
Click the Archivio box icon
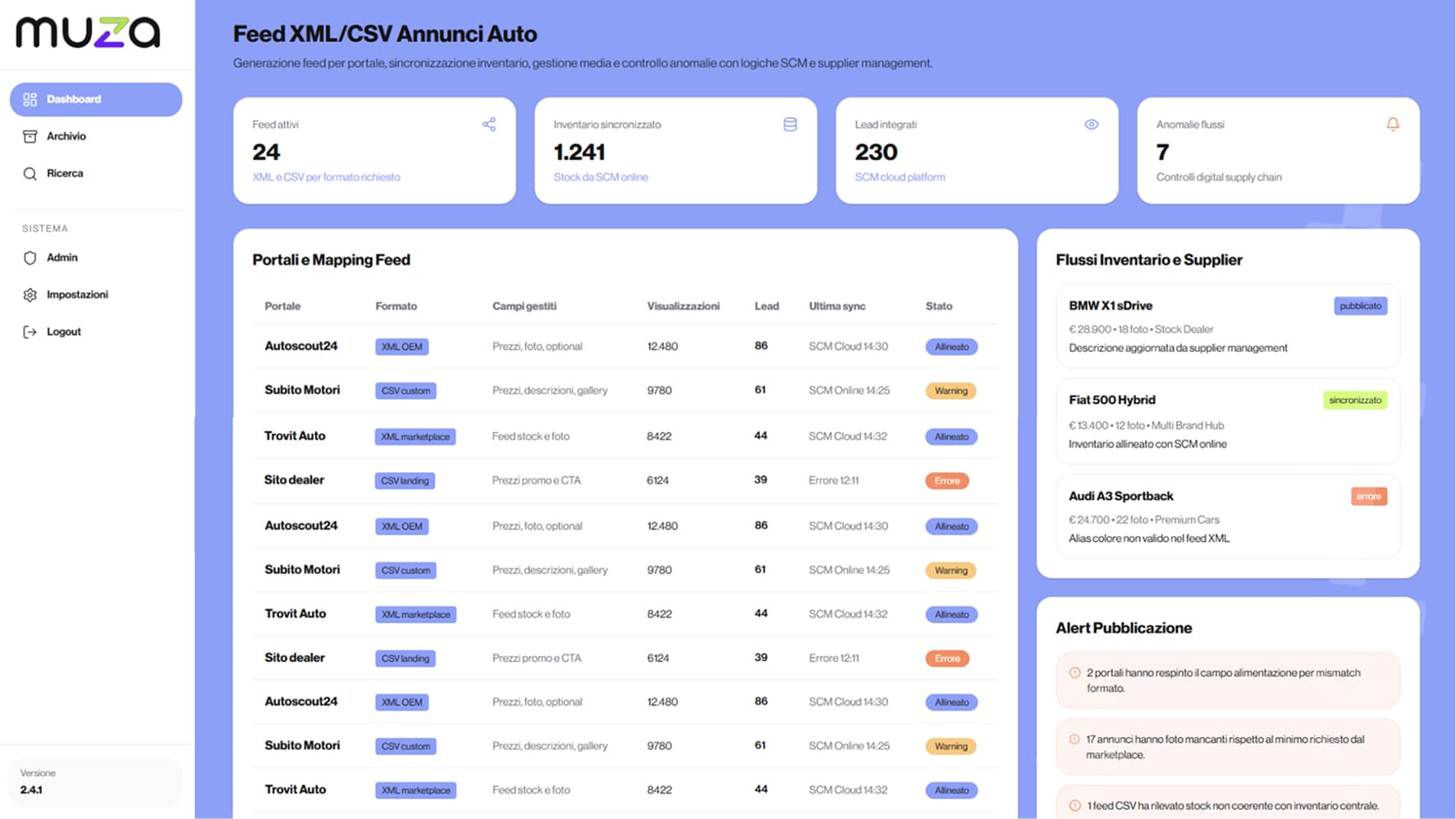point(30,136)
